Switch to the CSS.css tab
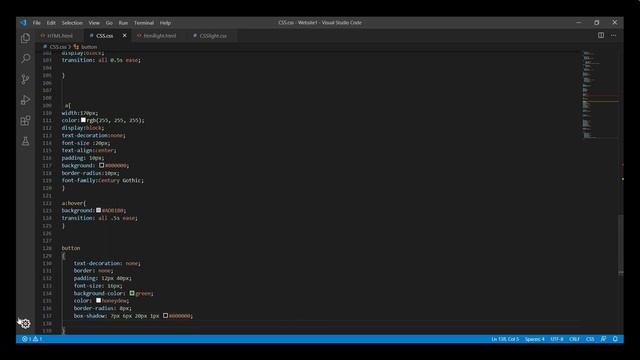Screen dimensions: 640x360 [104, 36]
